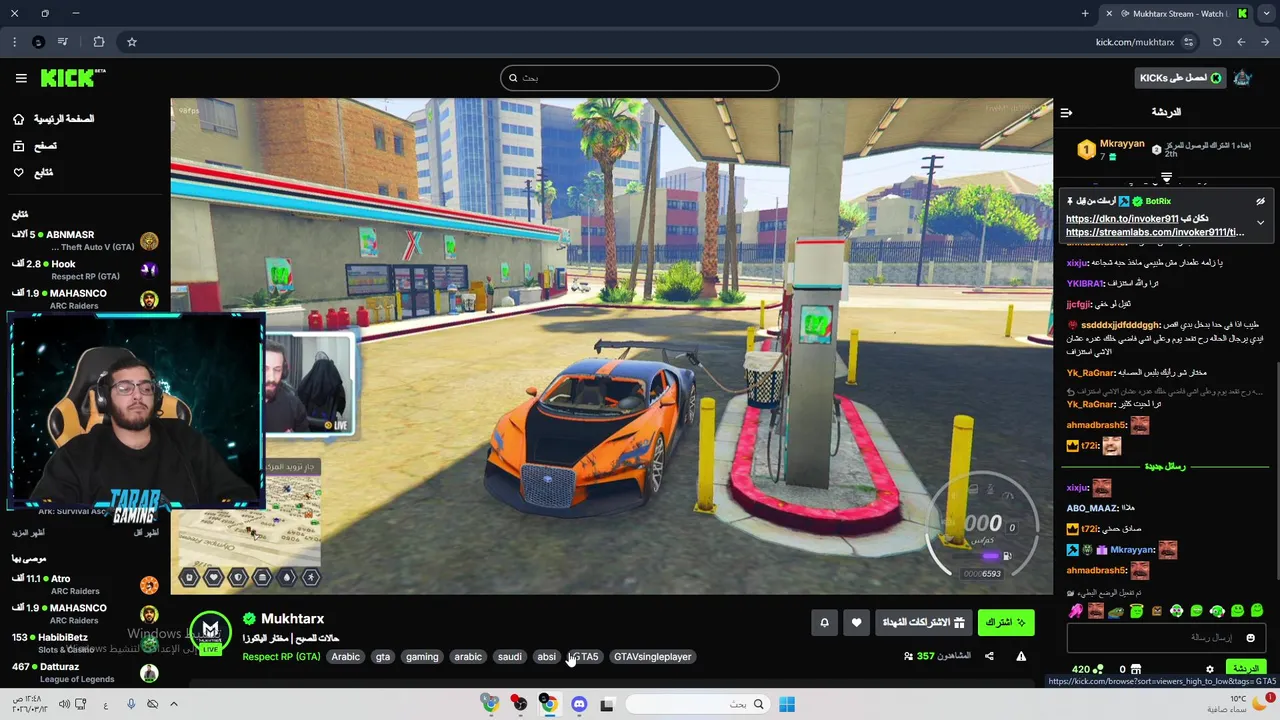Viewport: 1280px width, 720px height.
Task: Select the Arabic tag
Action: [x=345, y=657]
